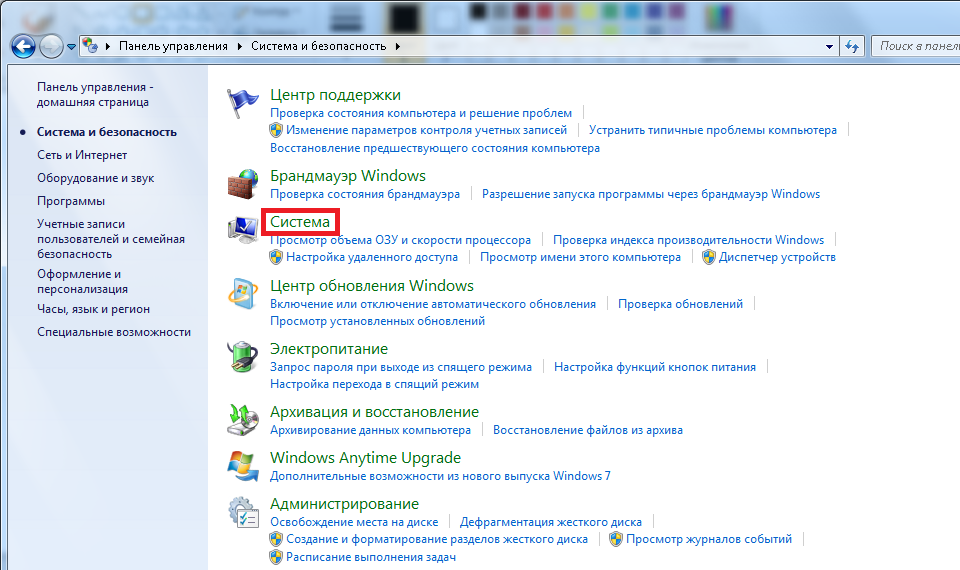Open Архивирование данных компьютера

click(x=370, y=430)
